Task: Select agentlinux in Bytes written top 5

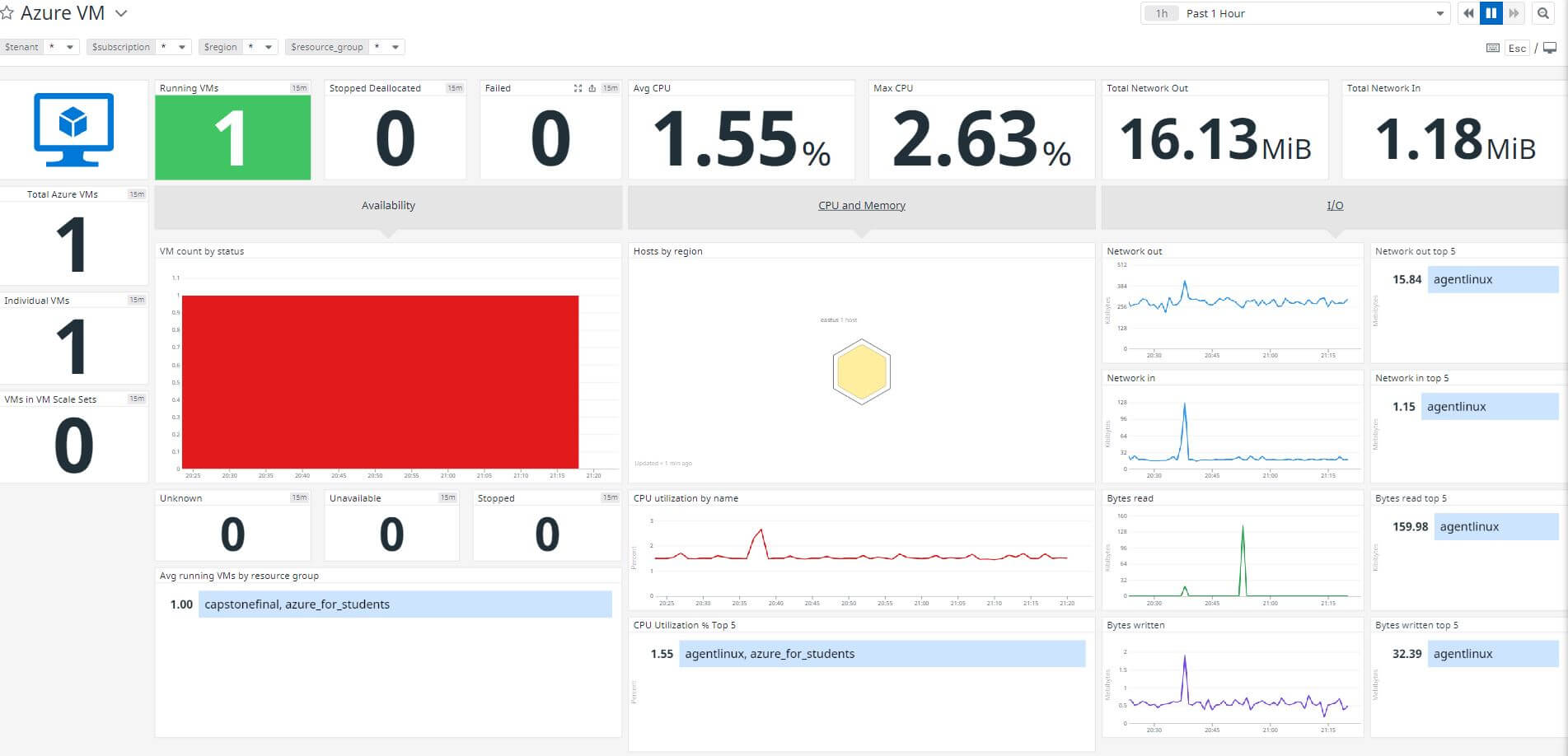Action: point(1493,654)
